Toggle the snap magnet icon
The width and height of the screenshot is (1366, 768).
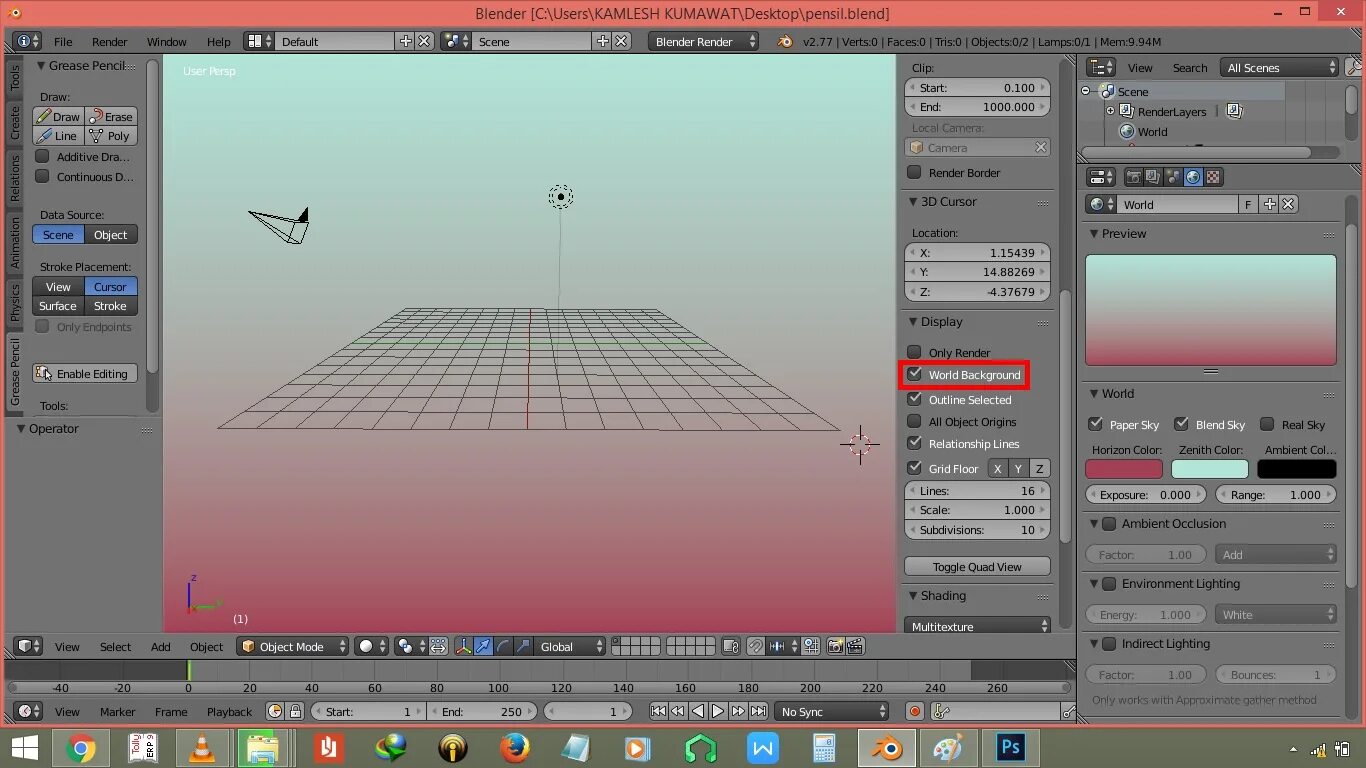tap(756, 646)
